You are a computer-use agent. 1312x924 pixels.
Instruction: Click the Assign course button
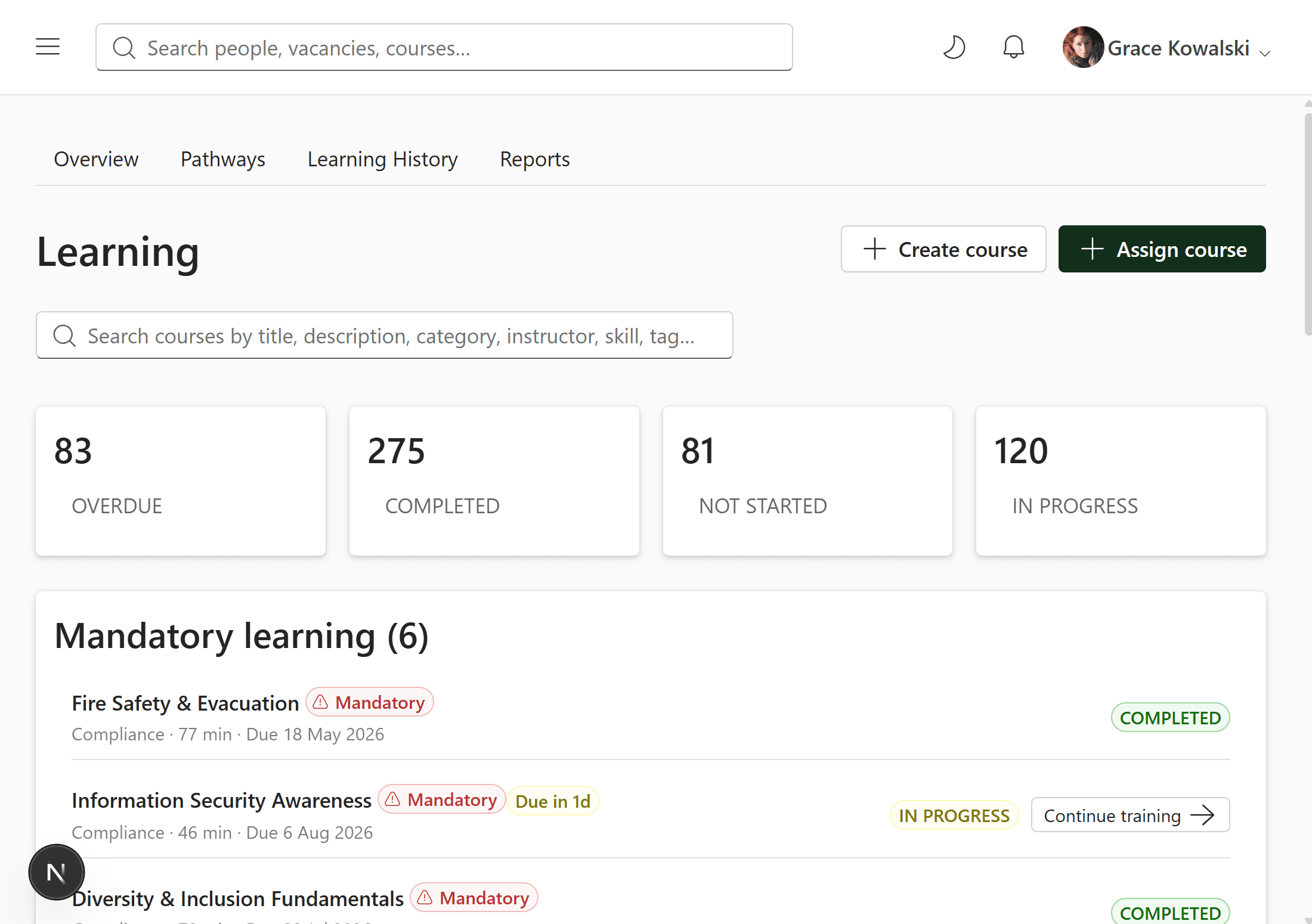tap(1162, 249)
